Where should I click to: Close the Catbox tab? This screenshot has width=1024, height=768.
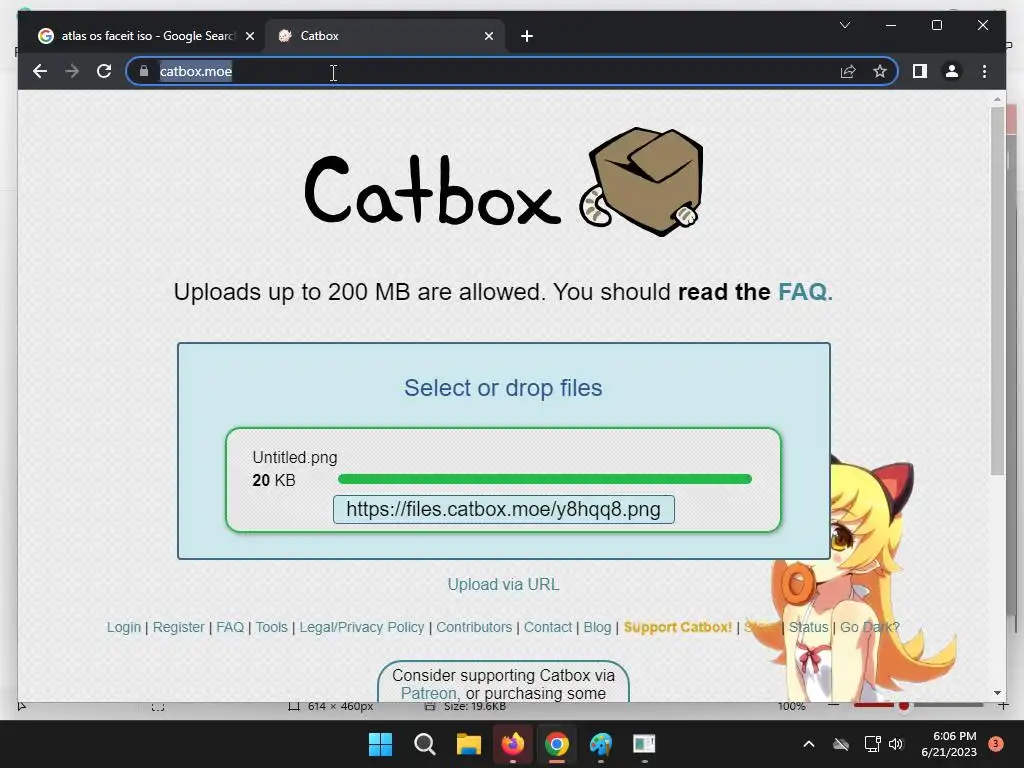coord(488,36)
